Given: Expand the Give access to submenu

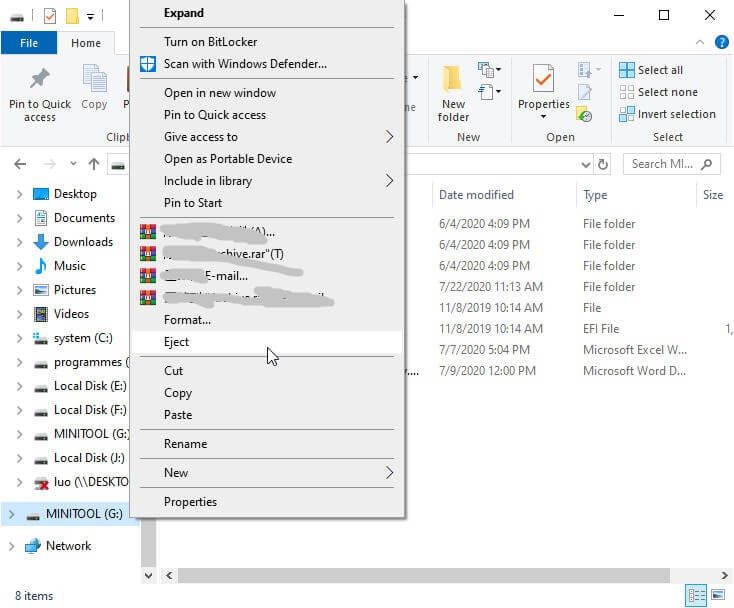Looking at the screenshot, I should point(266,137).
